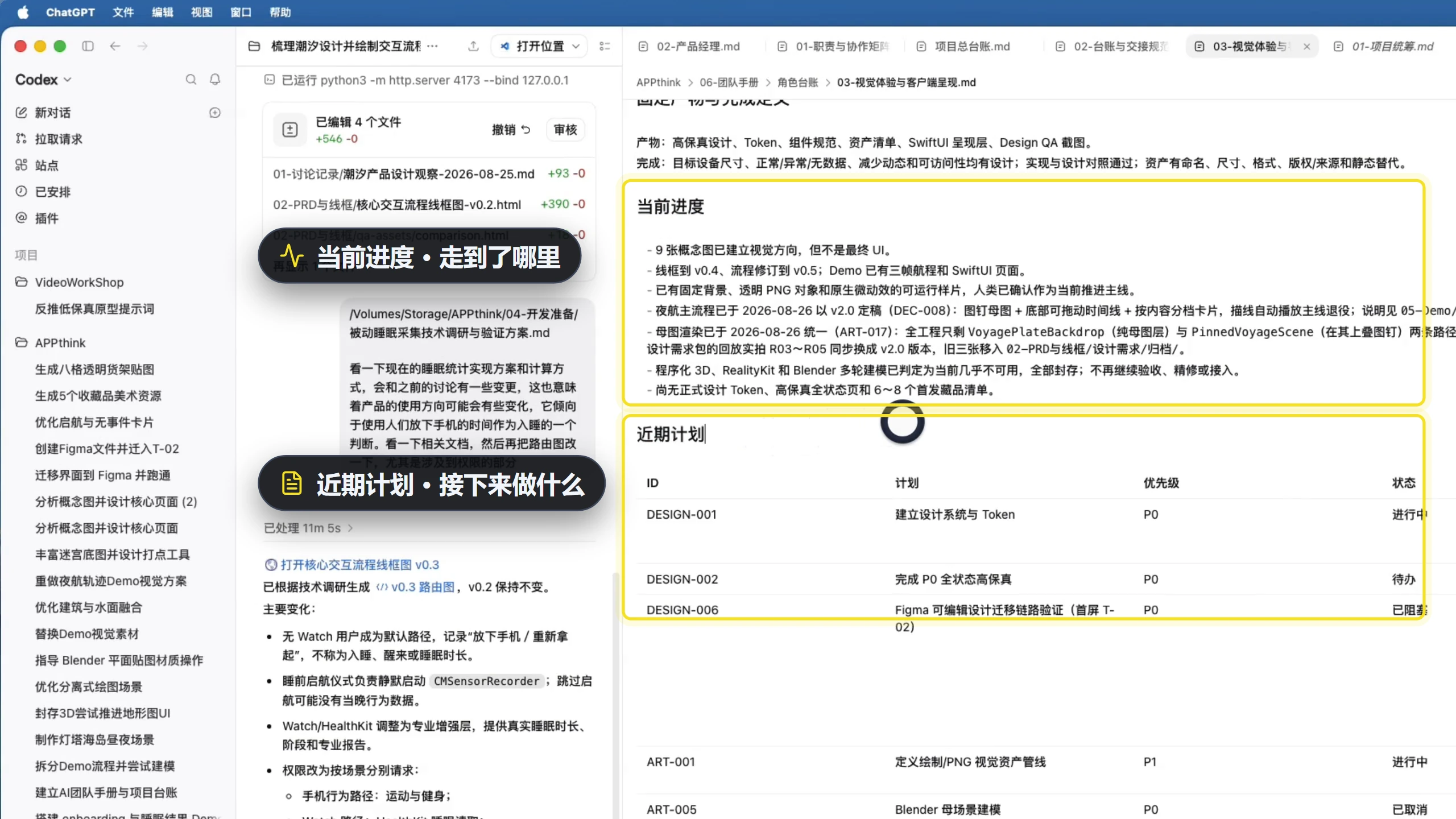Open notifications bell icon
Image resolution: width=1456 pixels, height=819 pixels.
(x=215, y=79)
